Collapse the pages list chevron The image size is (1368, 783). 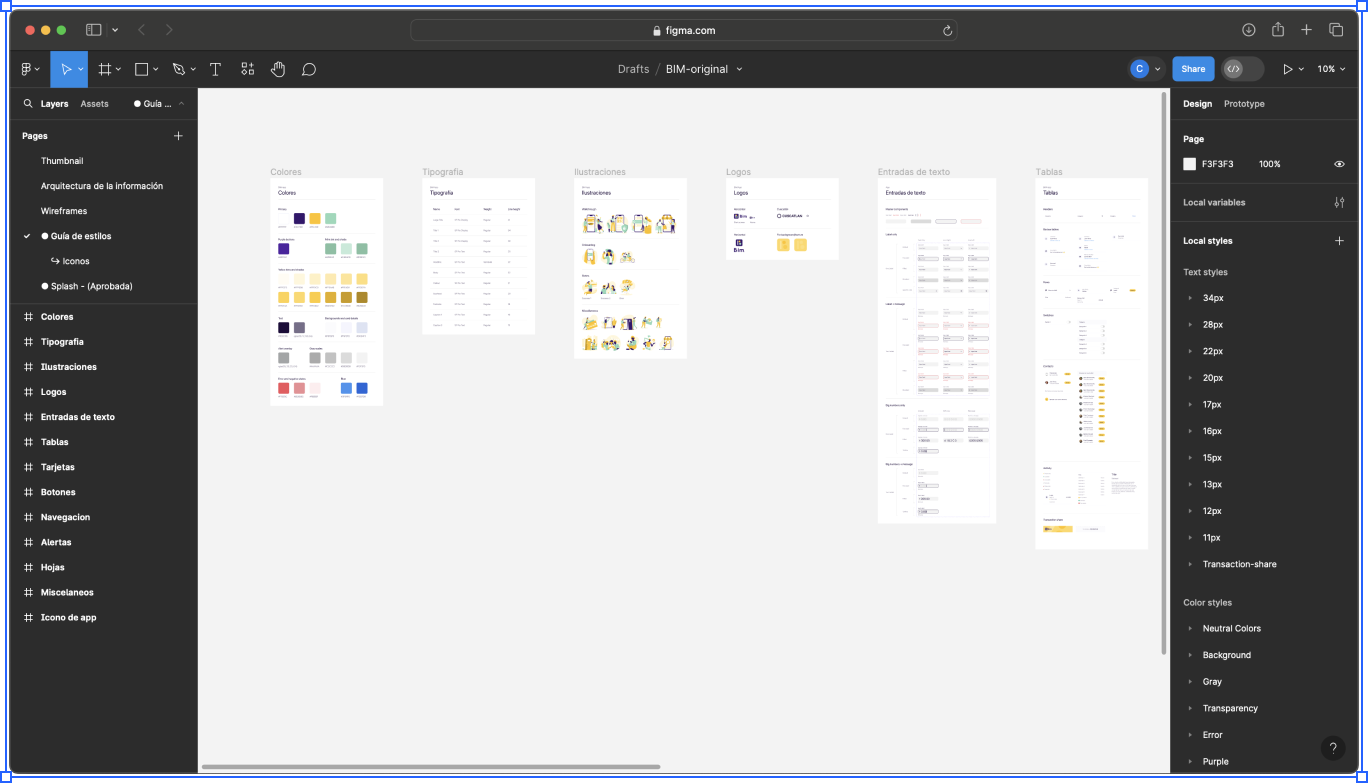181,104
